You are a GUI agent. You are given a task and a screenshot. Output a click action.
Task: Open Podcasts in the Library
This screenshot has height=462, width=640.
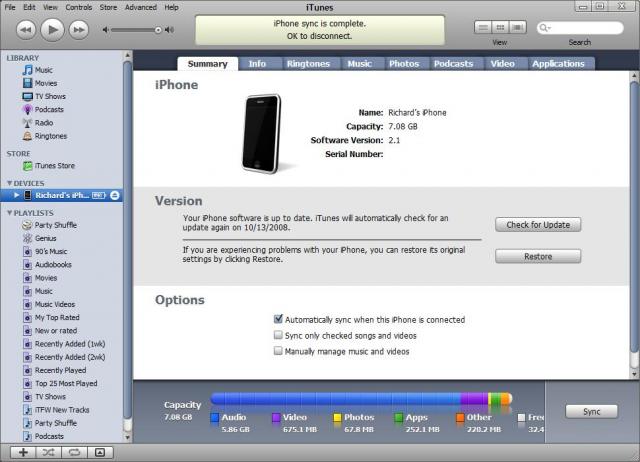pyautogui.click(x=43, y=109)
